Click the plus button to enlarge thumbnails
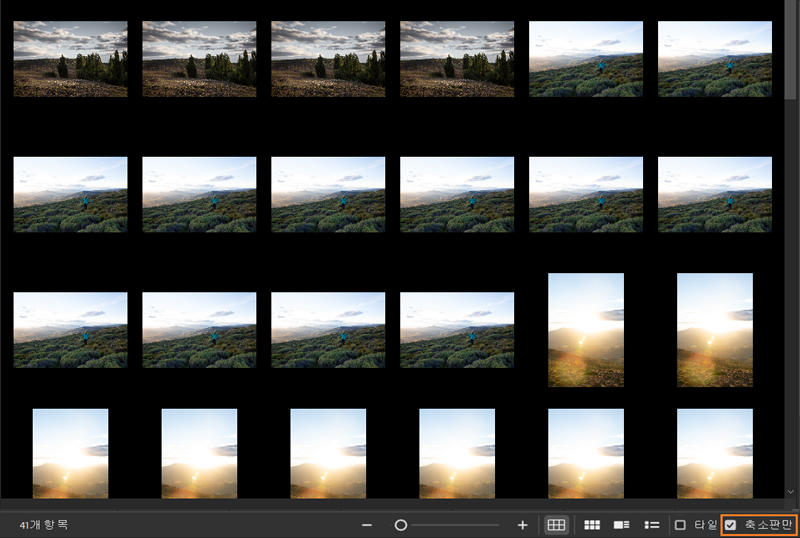Image resolution: width=800 pixels, height=538 pixels. (x=522, y=525)
